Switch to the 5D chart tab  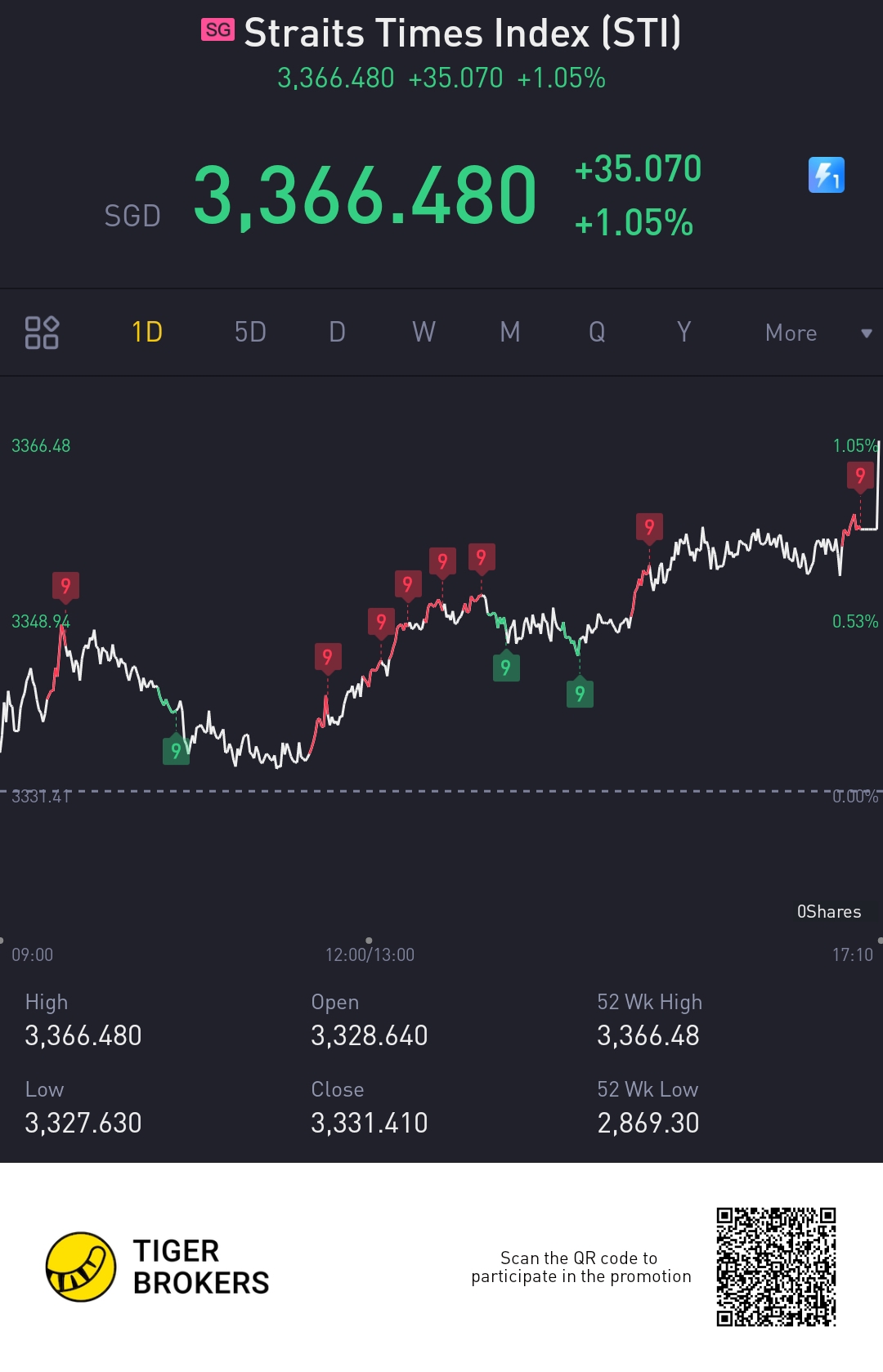250,333
